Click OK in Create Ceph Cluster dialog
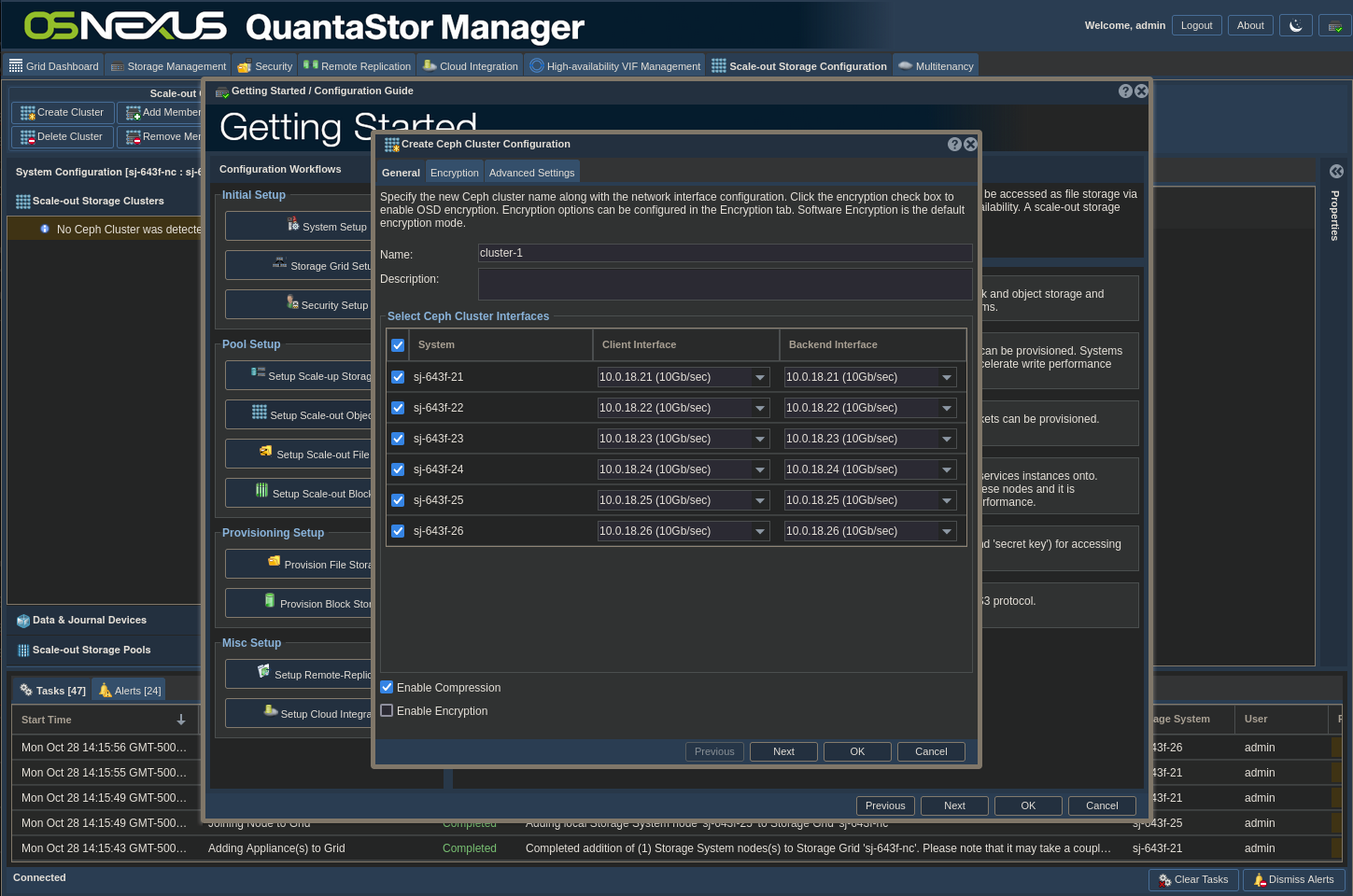 pos(856,752)
